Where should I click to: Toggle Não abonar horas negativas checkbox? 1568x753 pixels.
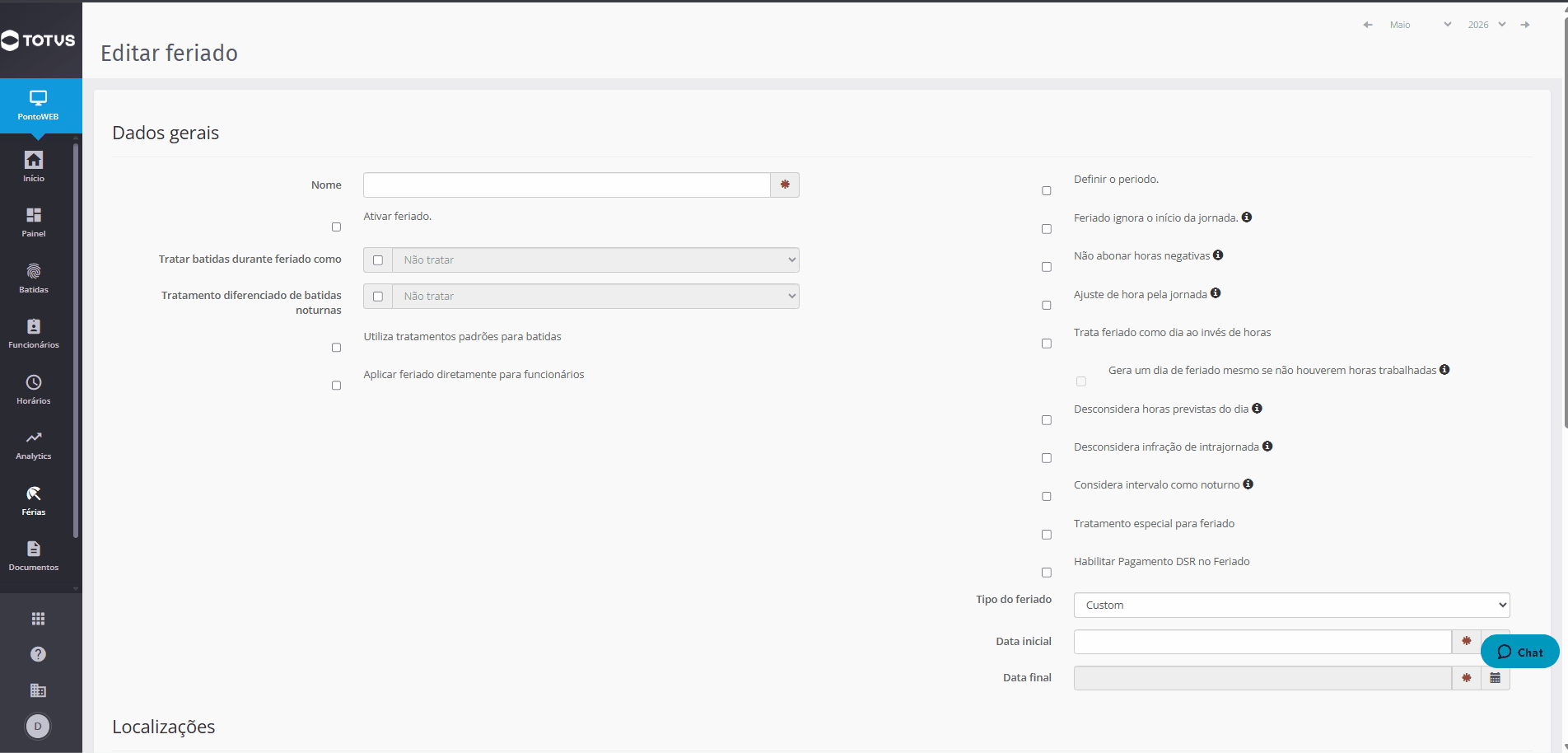[x=1047, y=267]
